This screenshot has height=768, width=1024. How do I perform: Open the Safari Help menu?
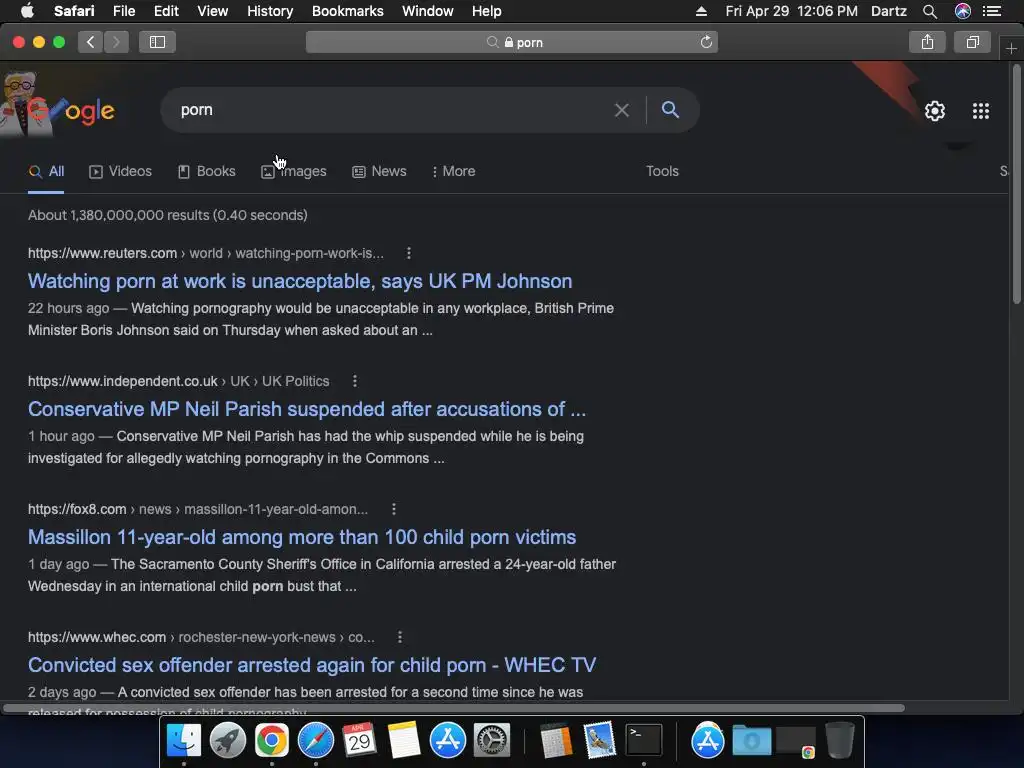click(x=487, y=11)
